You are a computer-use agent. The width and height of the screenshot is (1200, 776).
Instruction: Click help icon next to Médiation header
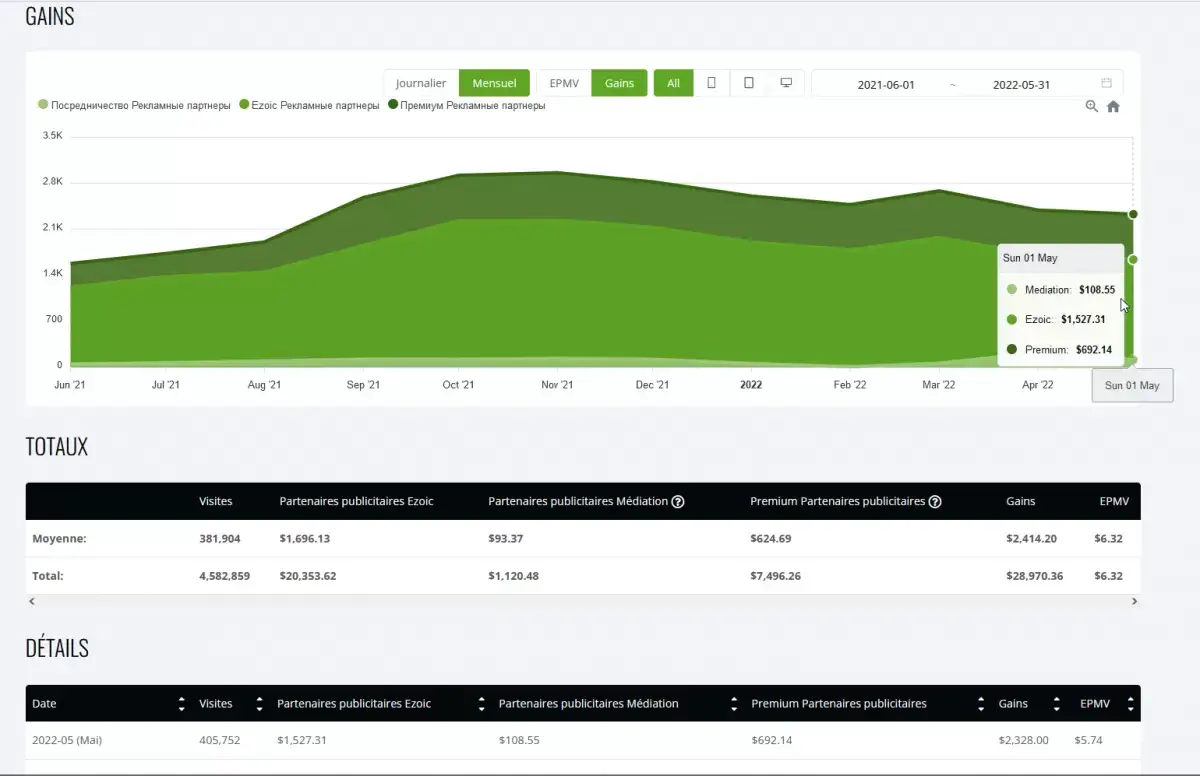[678, 502]
